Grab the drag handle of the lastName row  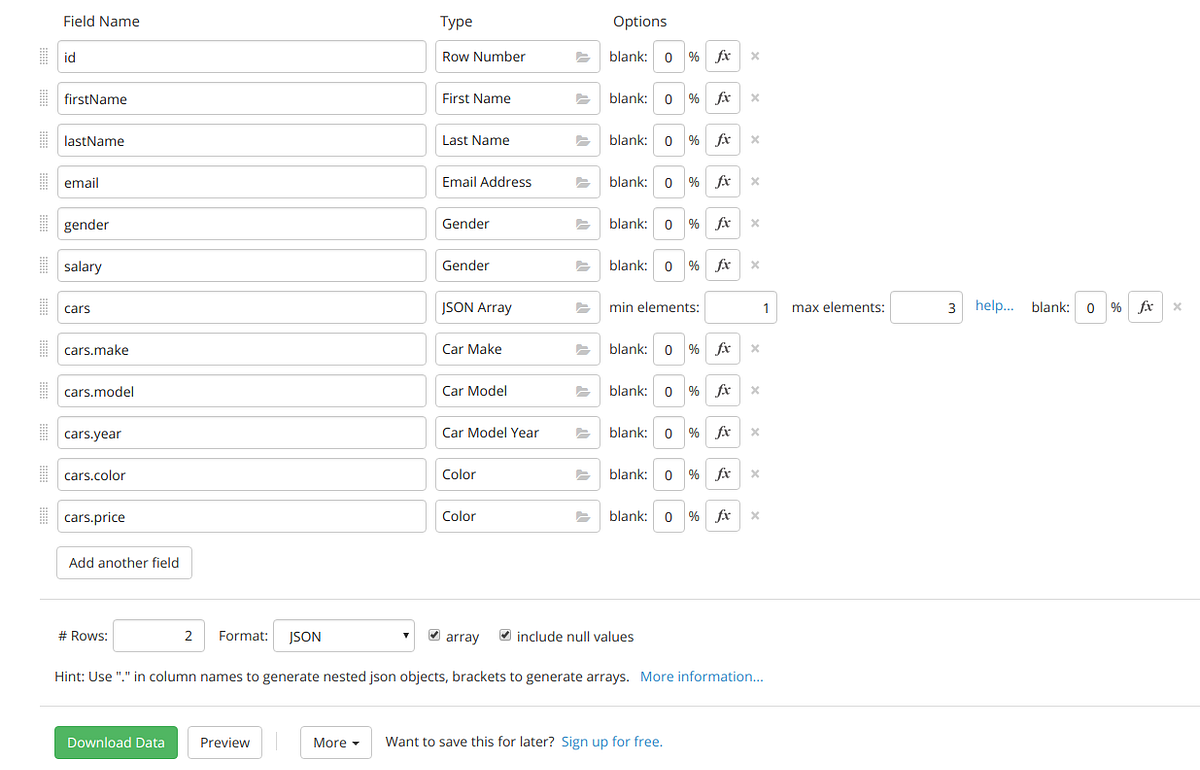pos(43,140)
